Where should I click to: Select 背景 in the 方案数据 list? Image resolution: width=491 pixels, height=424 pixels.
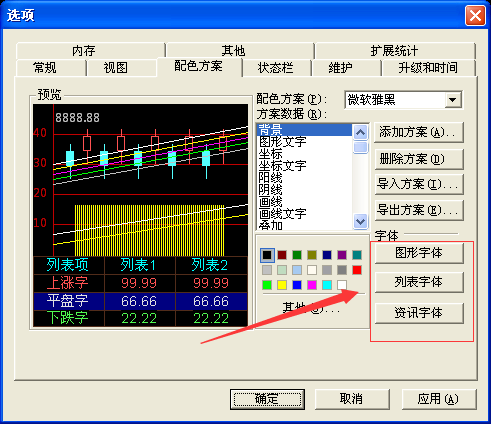305,130
